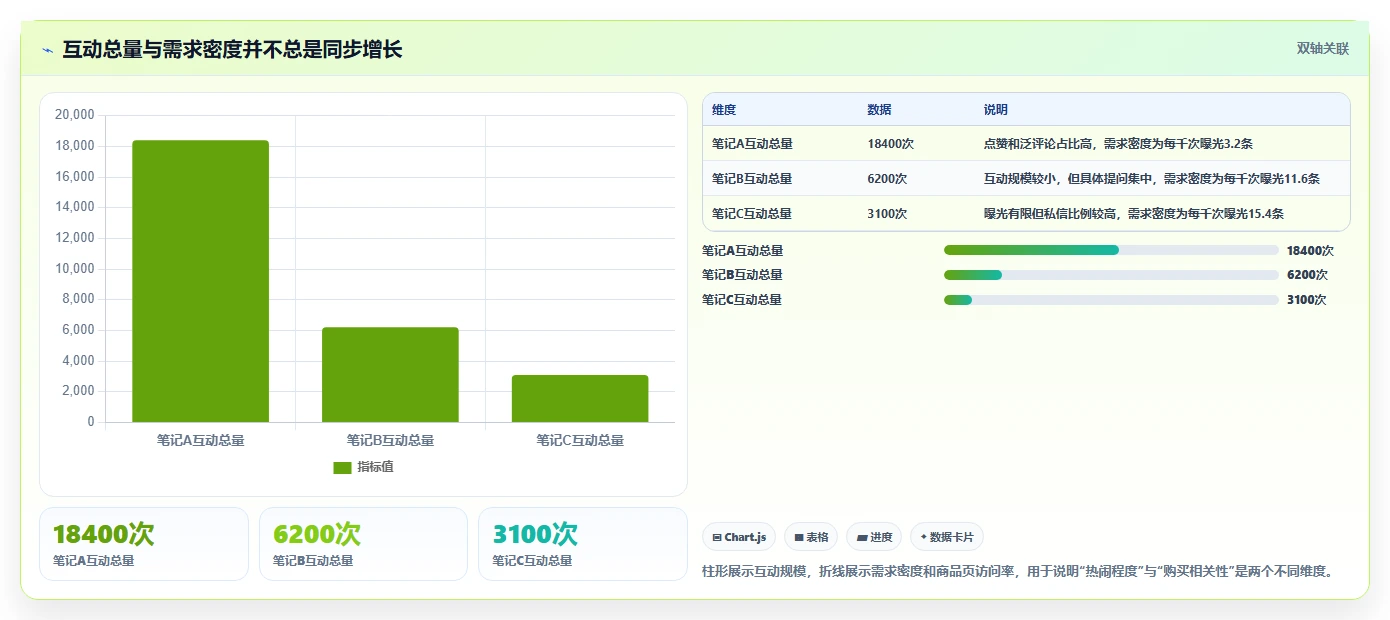The height and width of the screenshot is (620, 1390).
Task: Click the 指标值 legend text
Action: (x=376, y=467)
